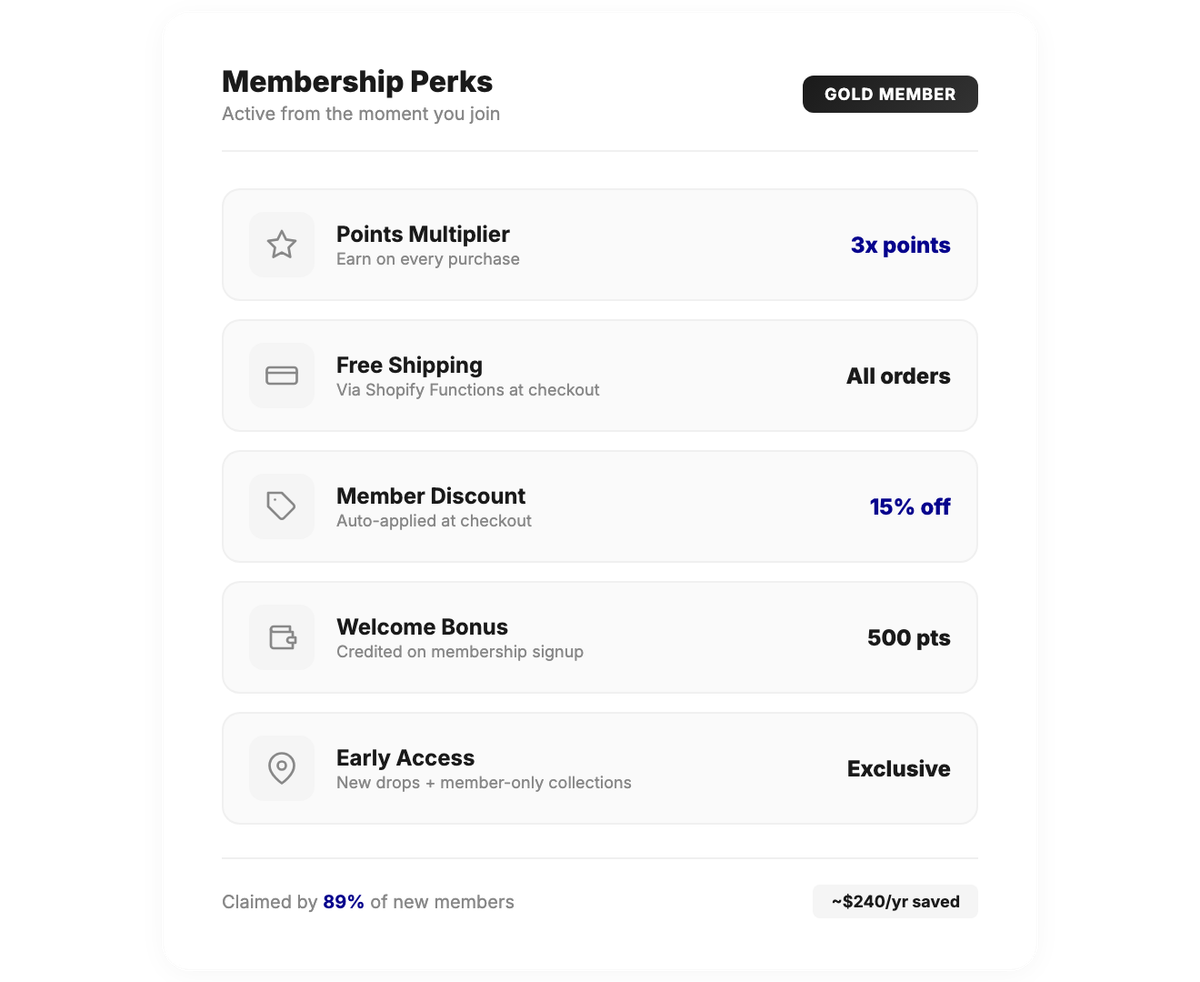
Task: Click the location pin icon for Early Access
Action: point(281,768)
